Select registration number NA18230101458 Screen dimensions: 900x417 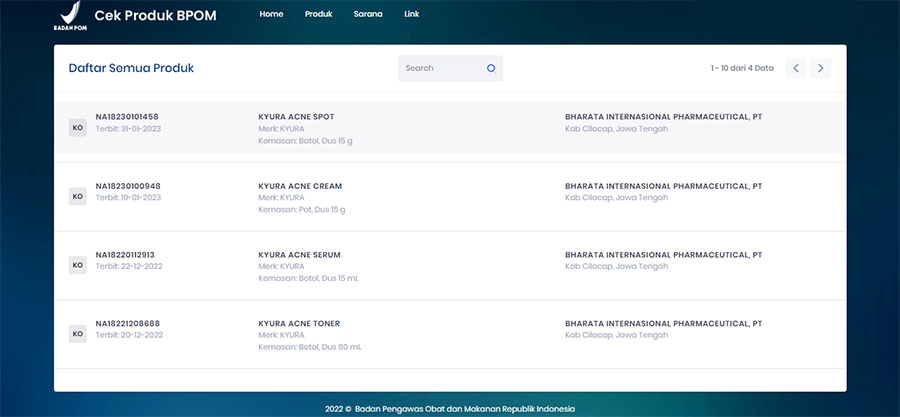127,117
